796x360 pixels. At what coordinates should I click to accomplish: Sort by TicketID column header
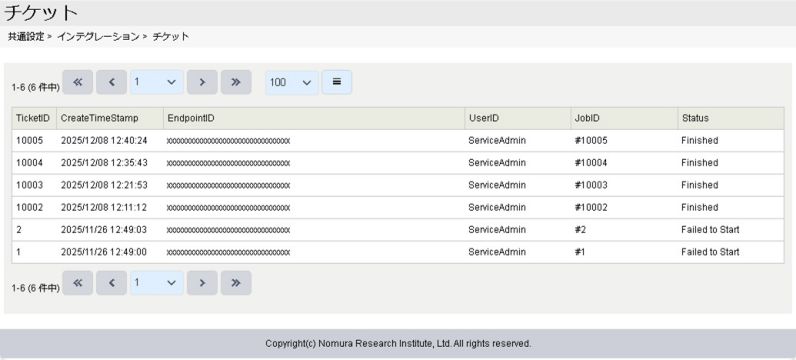34,118
